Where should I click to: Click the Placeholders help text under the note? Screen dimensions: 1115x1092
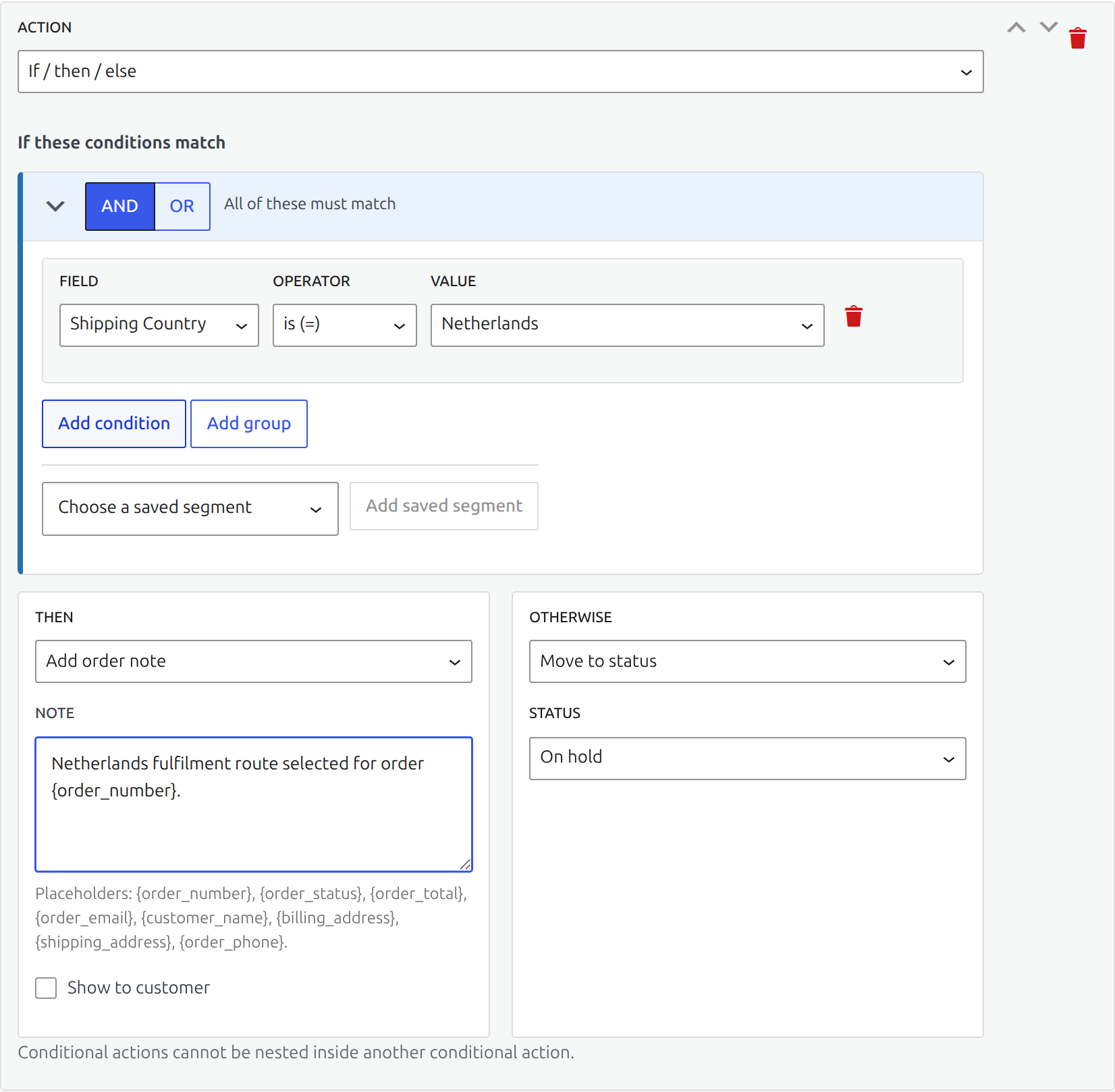coord(251,918)
